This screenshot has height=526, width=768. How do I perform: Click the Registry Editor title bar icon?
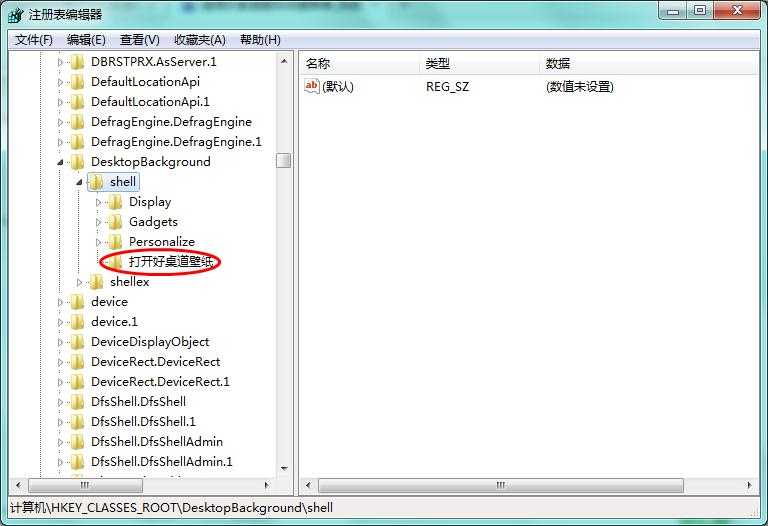click(16, 15)
